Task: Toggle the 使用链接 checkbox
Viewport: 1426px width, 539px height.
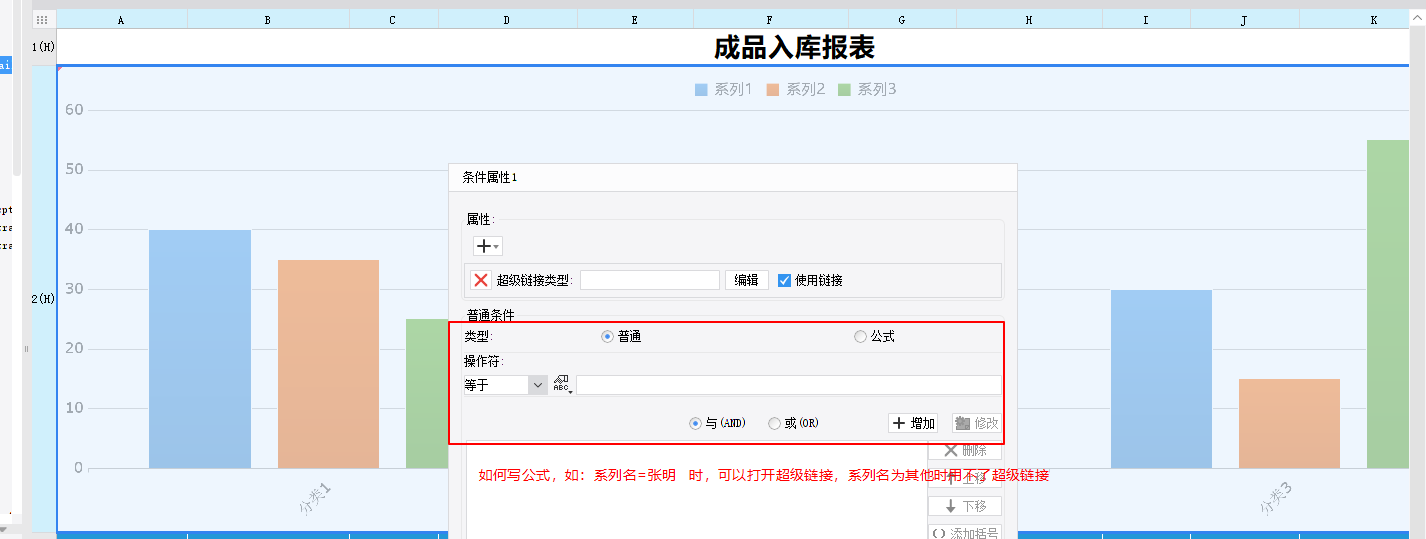Action: [785, 280]
